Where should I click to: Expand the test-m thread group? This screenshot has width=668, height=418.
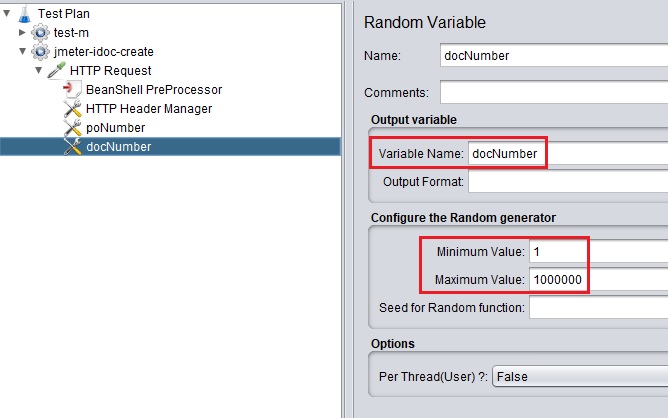point(23,33)
